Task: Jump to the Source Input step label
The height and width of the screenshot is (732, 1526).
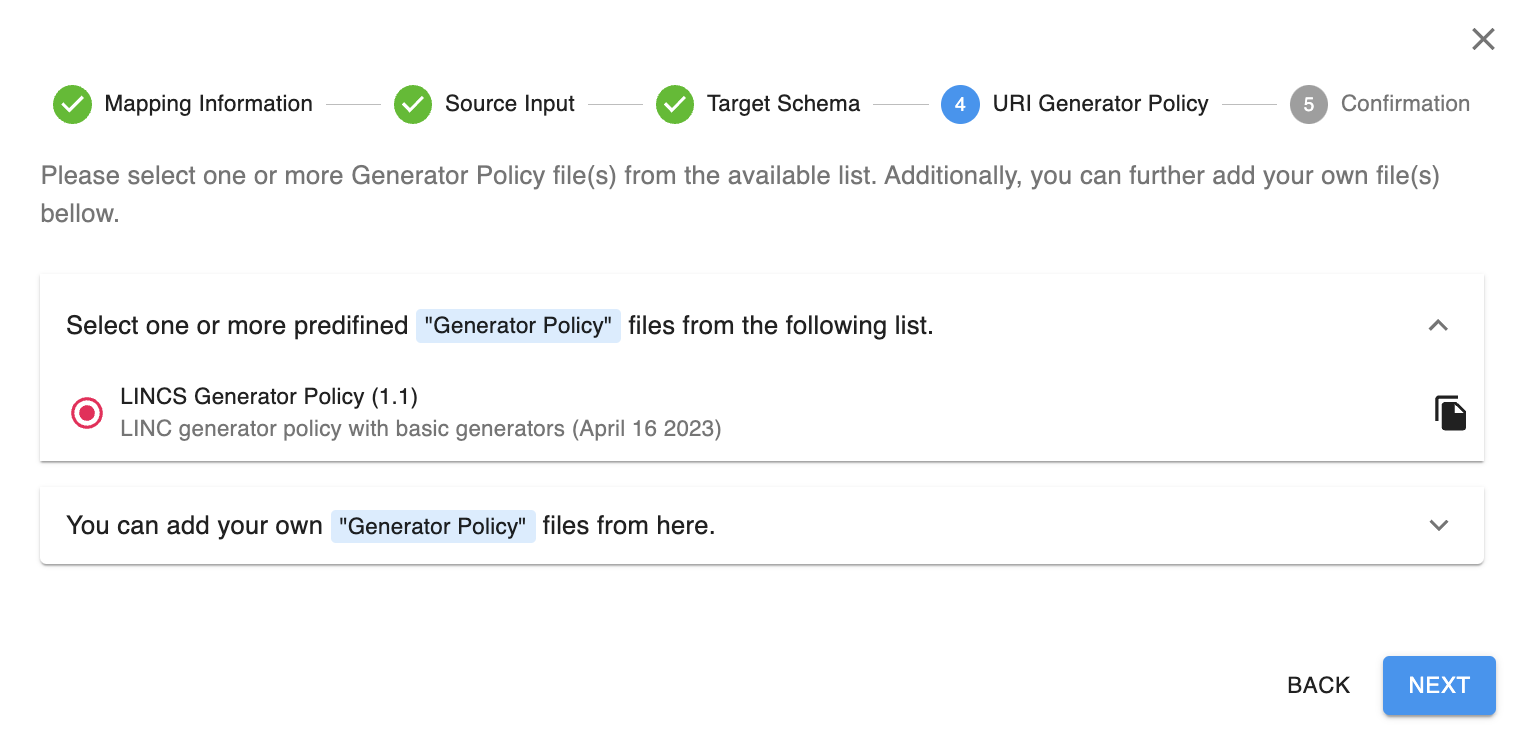Action: tap(509, 104)
